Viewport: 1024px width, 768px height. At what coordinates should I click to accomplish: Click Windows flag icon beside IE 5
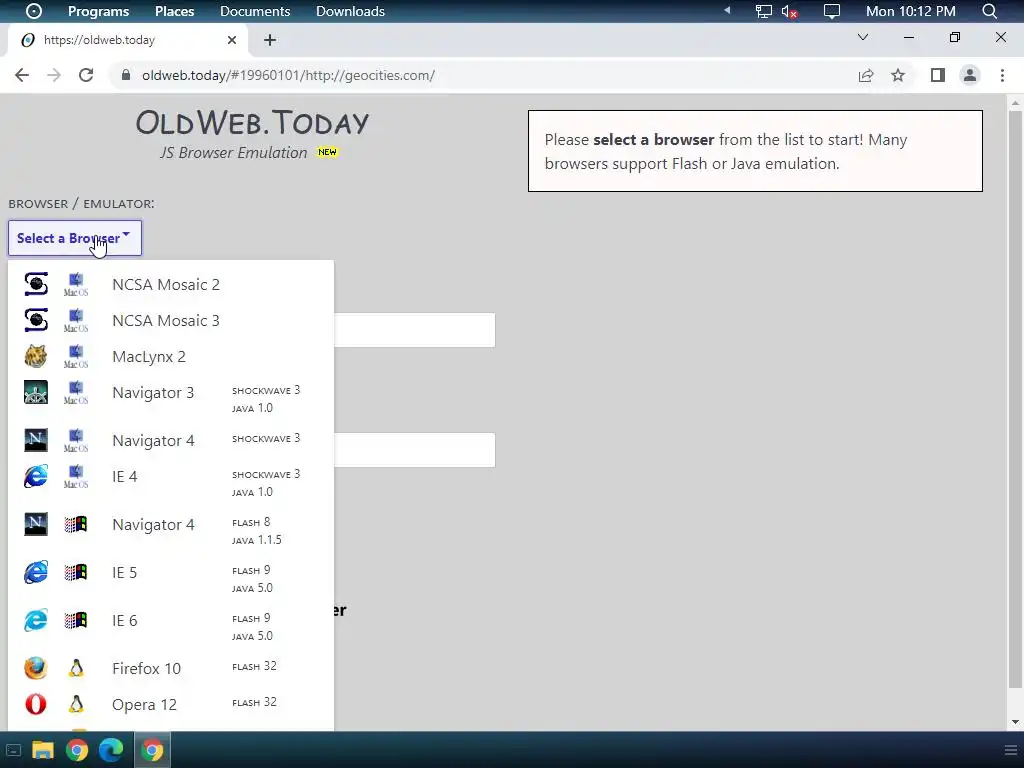click(x=76, y=572)
